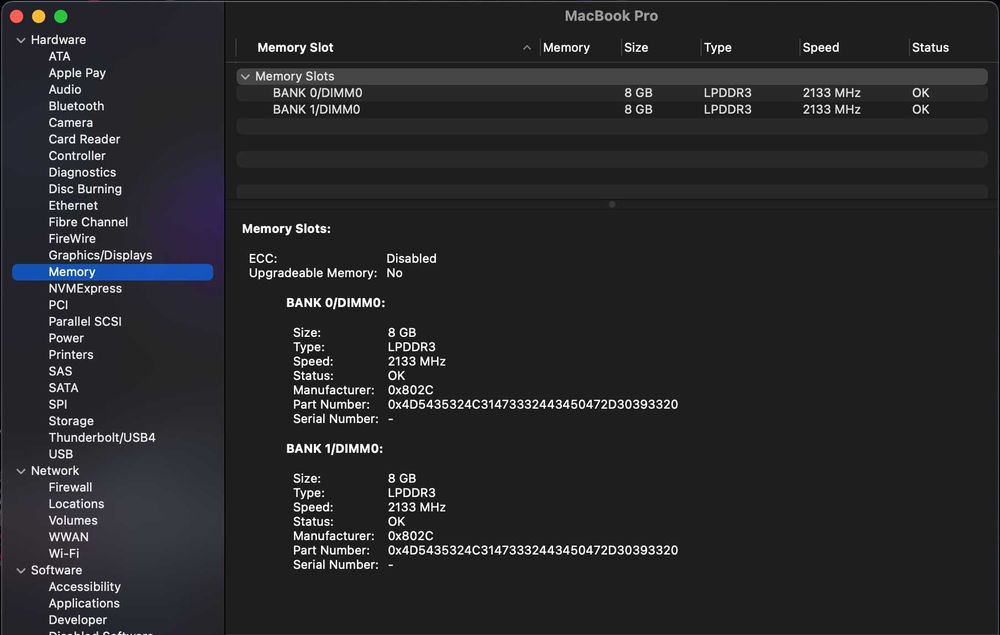
Task: Select Parallel SCSI entry
Action: (x=85, y=321)
